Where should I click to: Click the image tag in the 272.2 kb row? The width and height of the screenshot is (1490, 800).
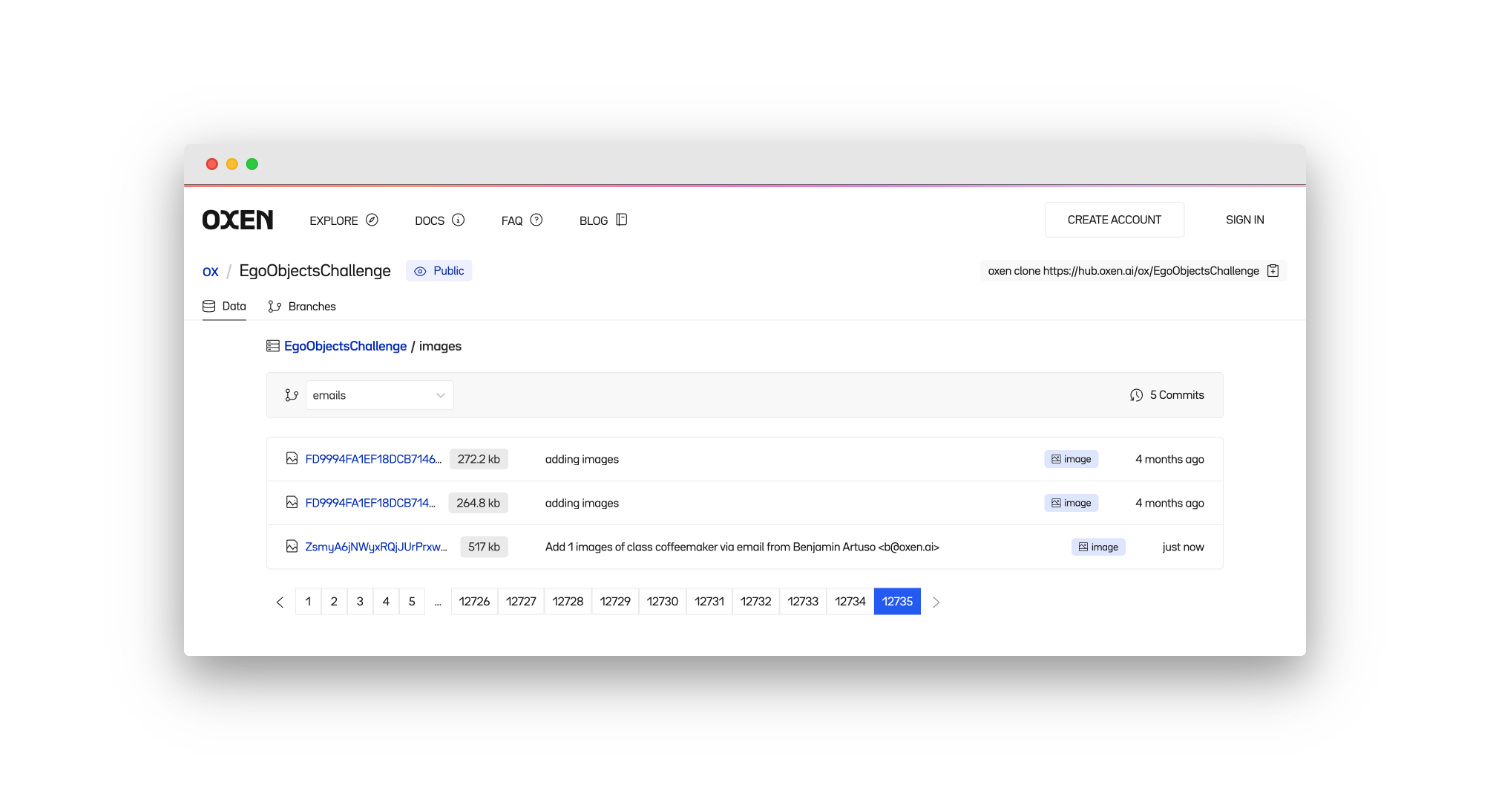[1071, 459]
